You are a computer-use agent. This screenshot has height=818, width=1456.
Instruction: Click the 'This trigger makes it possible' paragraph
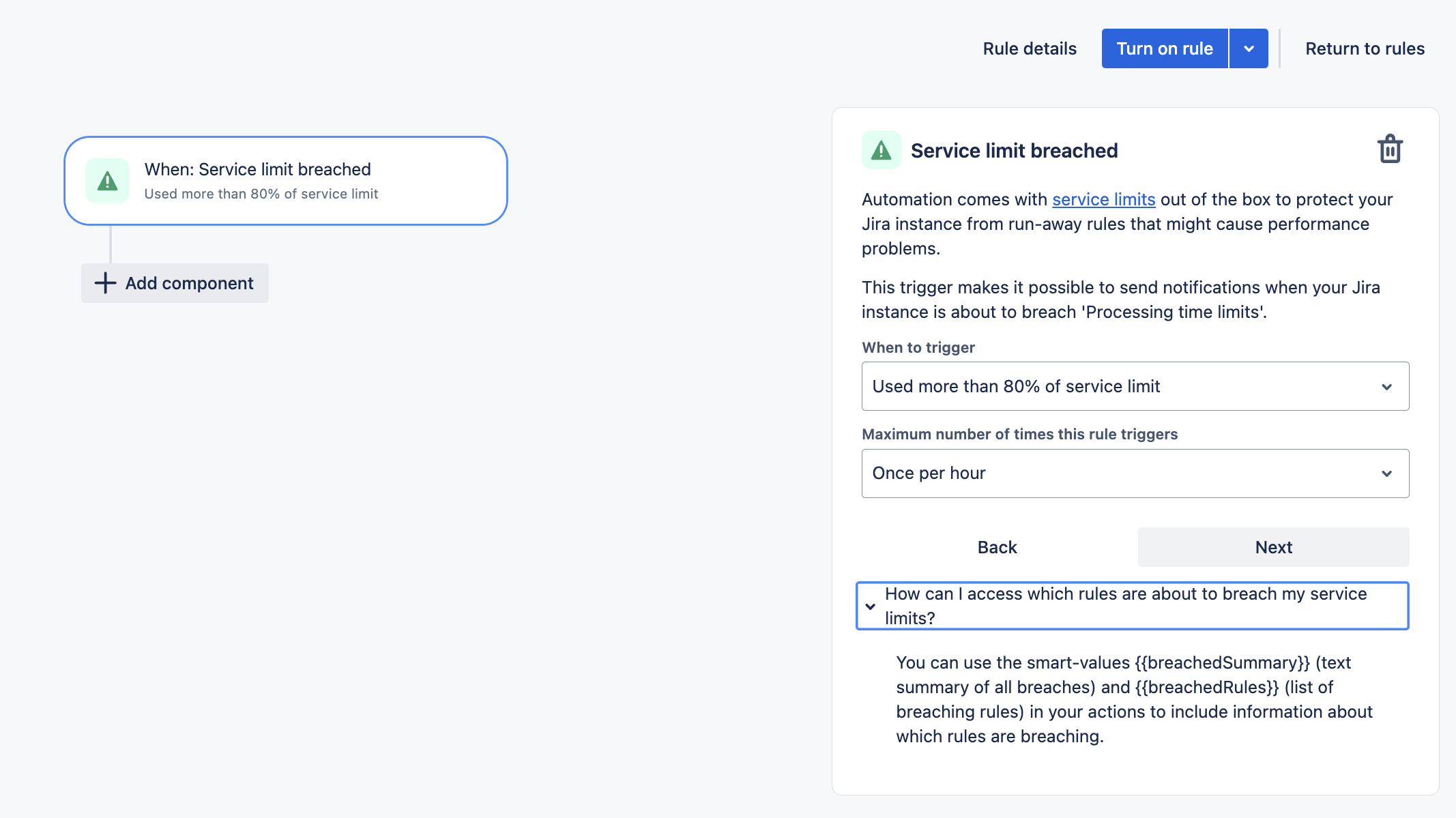[1120, 300]
